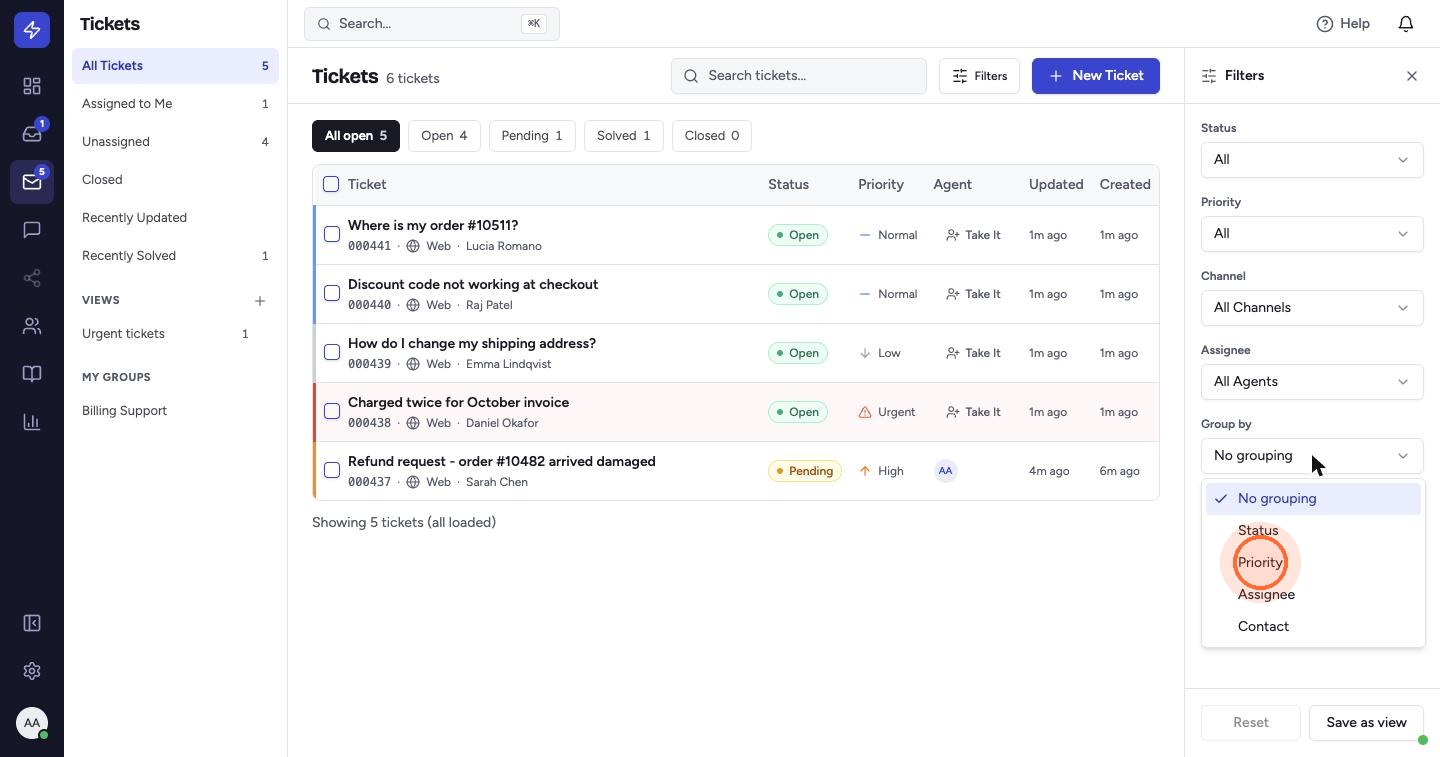The width and height of the screenshot is (1440, 757).
Task: Collapse the sidebar panel icon
Action: coord(32,623)
